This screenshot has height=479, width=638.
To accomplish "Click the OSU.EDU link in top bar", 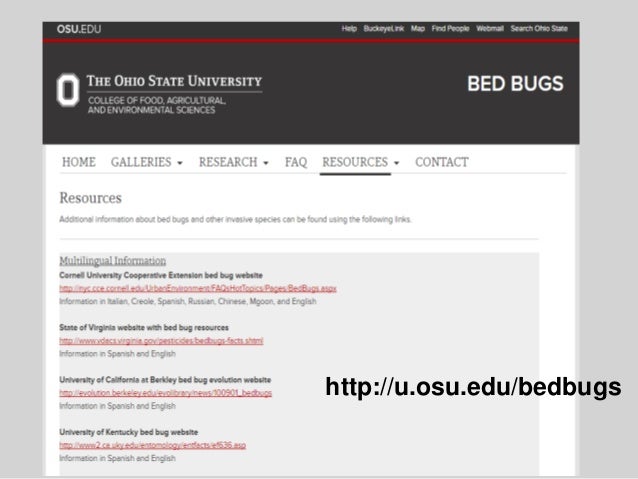I will (79, 29).
